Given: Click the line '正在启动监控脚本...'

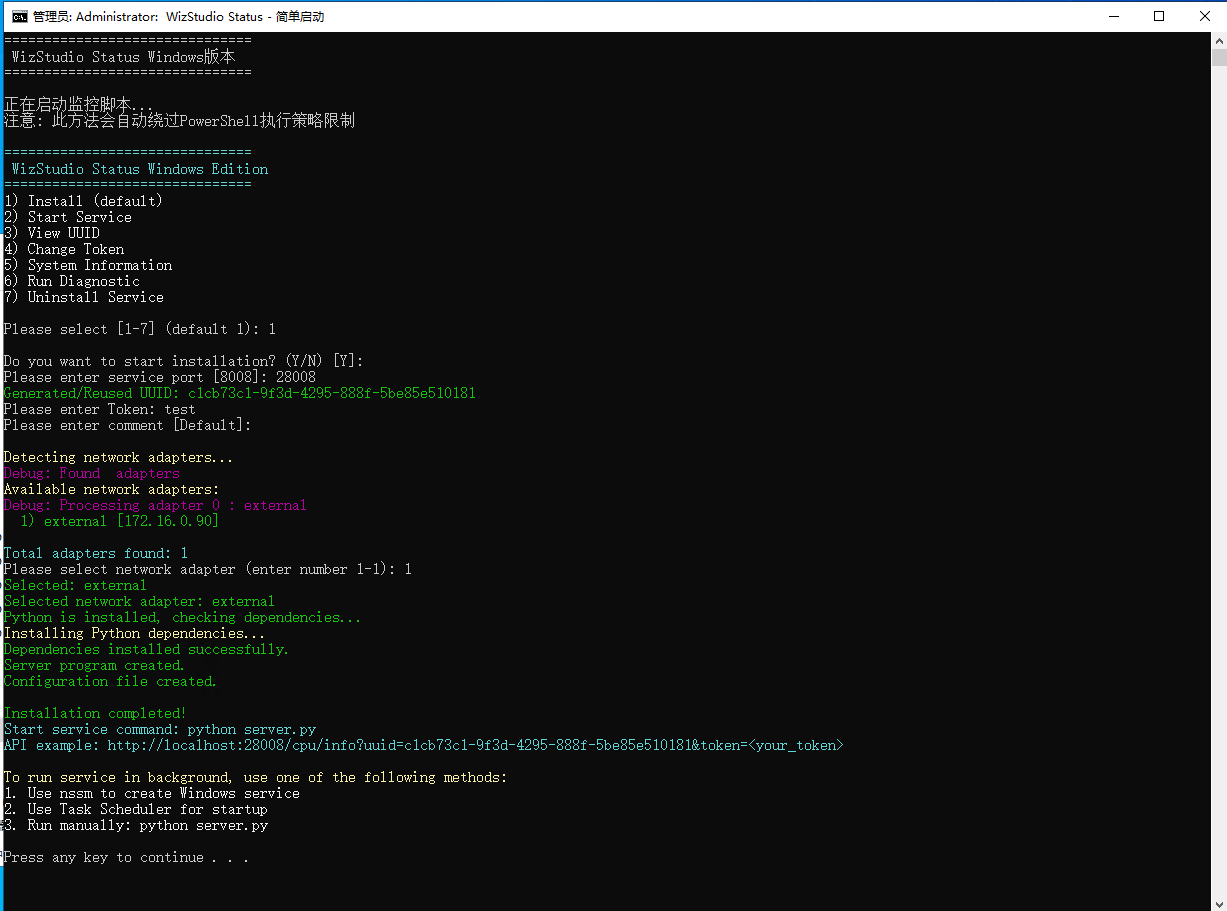Looking at the screenshot, I should point(80,105).
